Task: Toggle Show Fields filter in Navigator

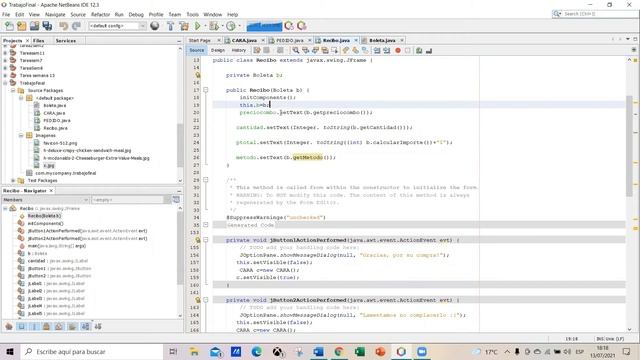Action: (x=22, y=327)
